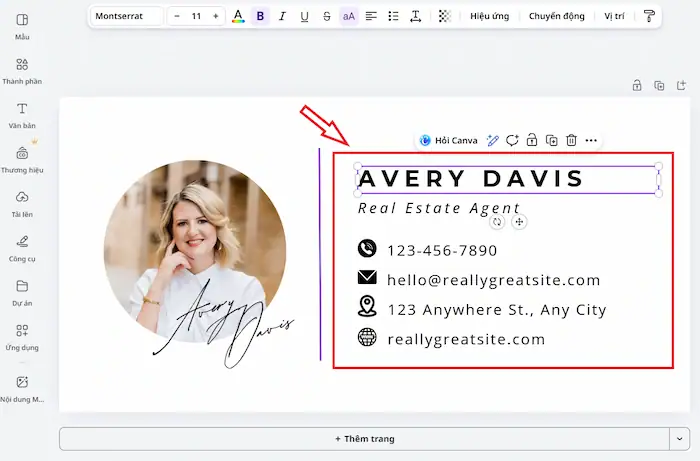Click the Thêm trang add page button
Image resolution: width=700 pixels, height=461 pixels.
[364, 439]
